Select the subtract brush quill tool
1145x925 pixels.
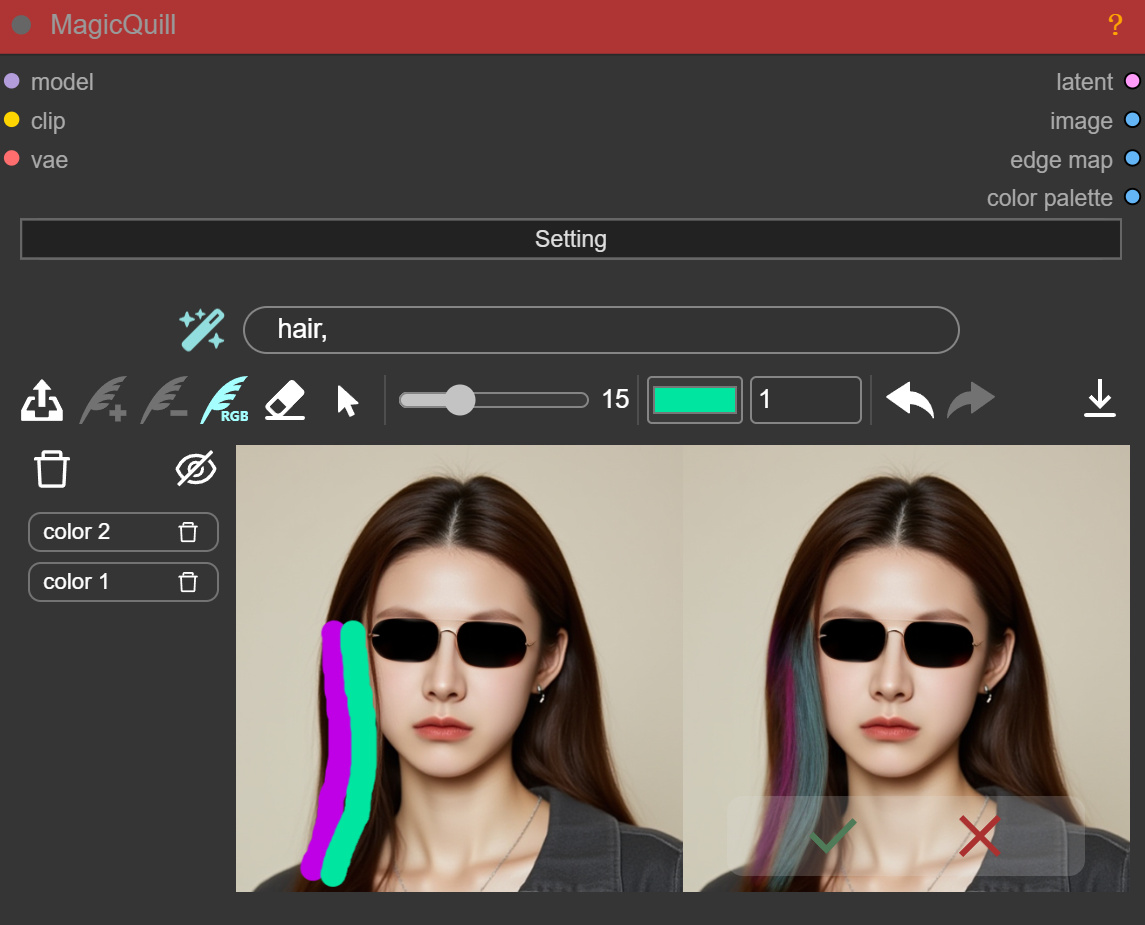[164, 399]
